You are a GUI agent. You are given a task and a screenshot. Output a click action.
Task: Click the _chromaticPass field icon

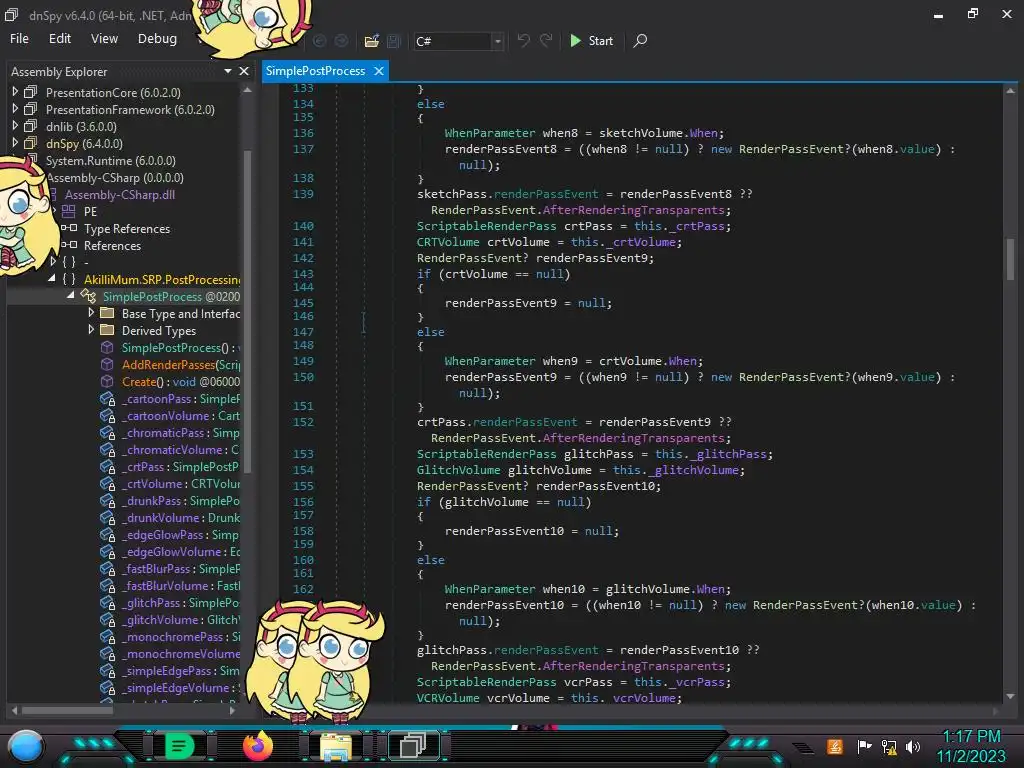pyautogui.click(x=107, y=432)
